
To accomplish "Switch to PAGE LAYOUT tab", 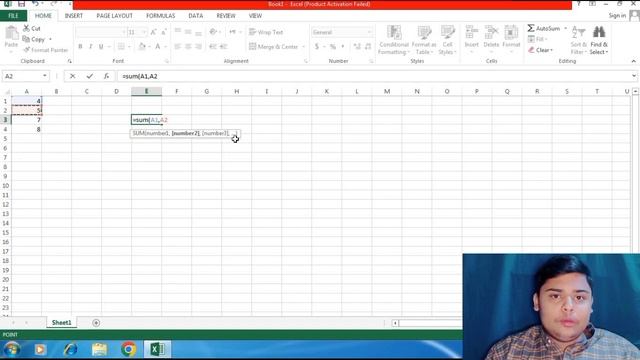I will coord(114,16).
